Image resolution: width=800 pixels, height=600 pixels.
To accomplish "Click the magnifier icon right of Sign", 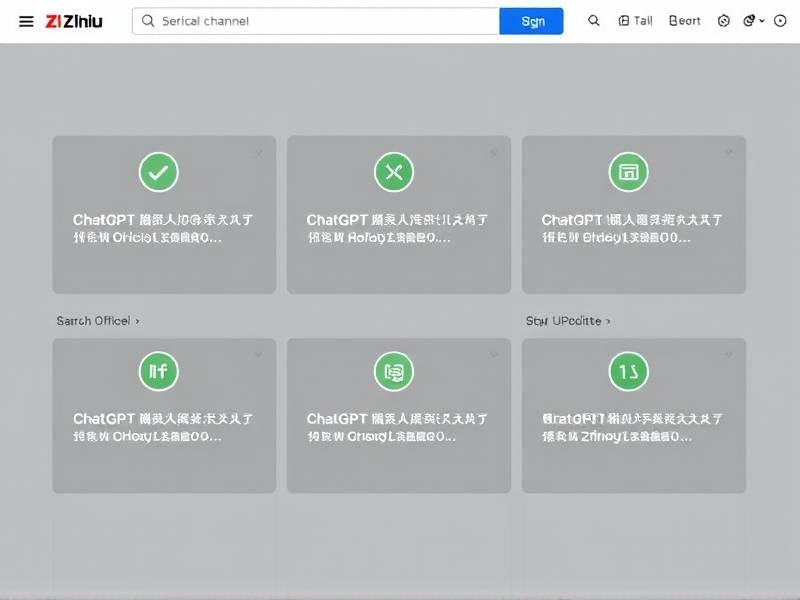I will pyautogui.click(x=594, y=21).
